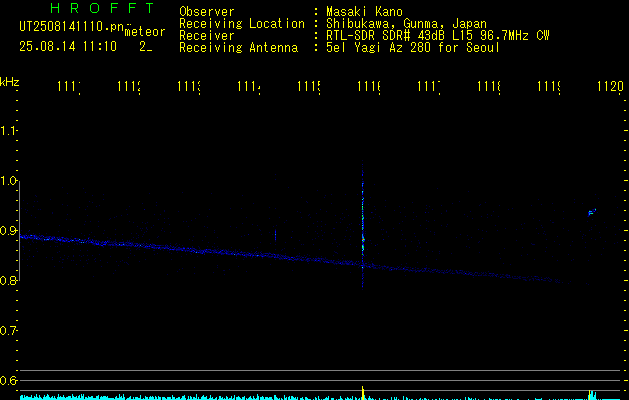Click the 0.9 kHz axis label
This screenshot has height=400, width=629.
pyautogui.click(x=8, y=231)
